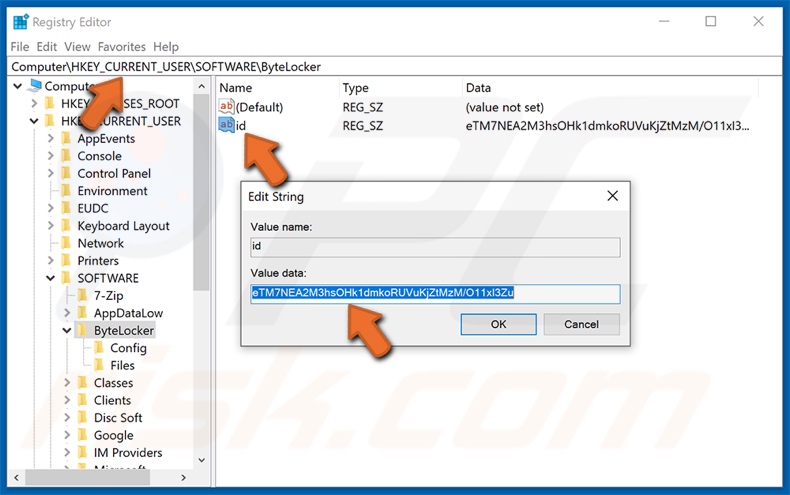The height and width of the screenshot is (495, 790).
Task: Click the Network folder icon
Action: (66, 243)
